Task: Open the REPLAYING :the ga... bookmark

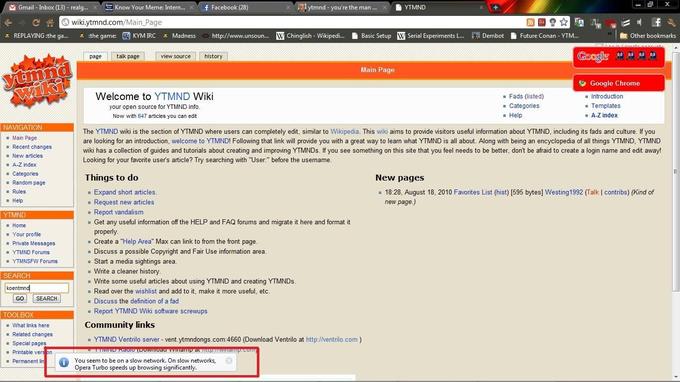Action: point(36,36)
